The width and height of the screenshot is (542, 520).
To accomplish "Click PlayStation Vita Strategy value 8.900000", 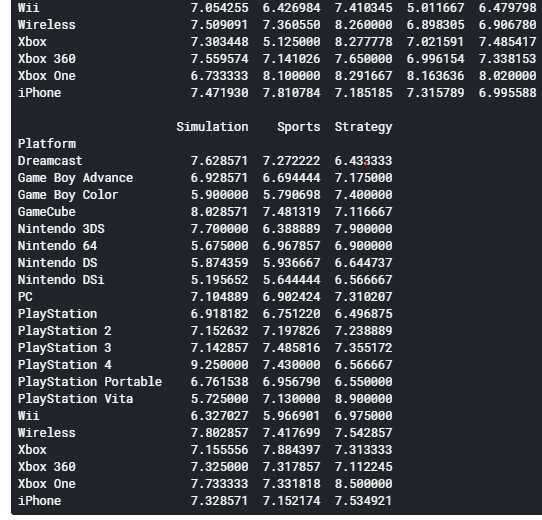I will coord(363,399).
